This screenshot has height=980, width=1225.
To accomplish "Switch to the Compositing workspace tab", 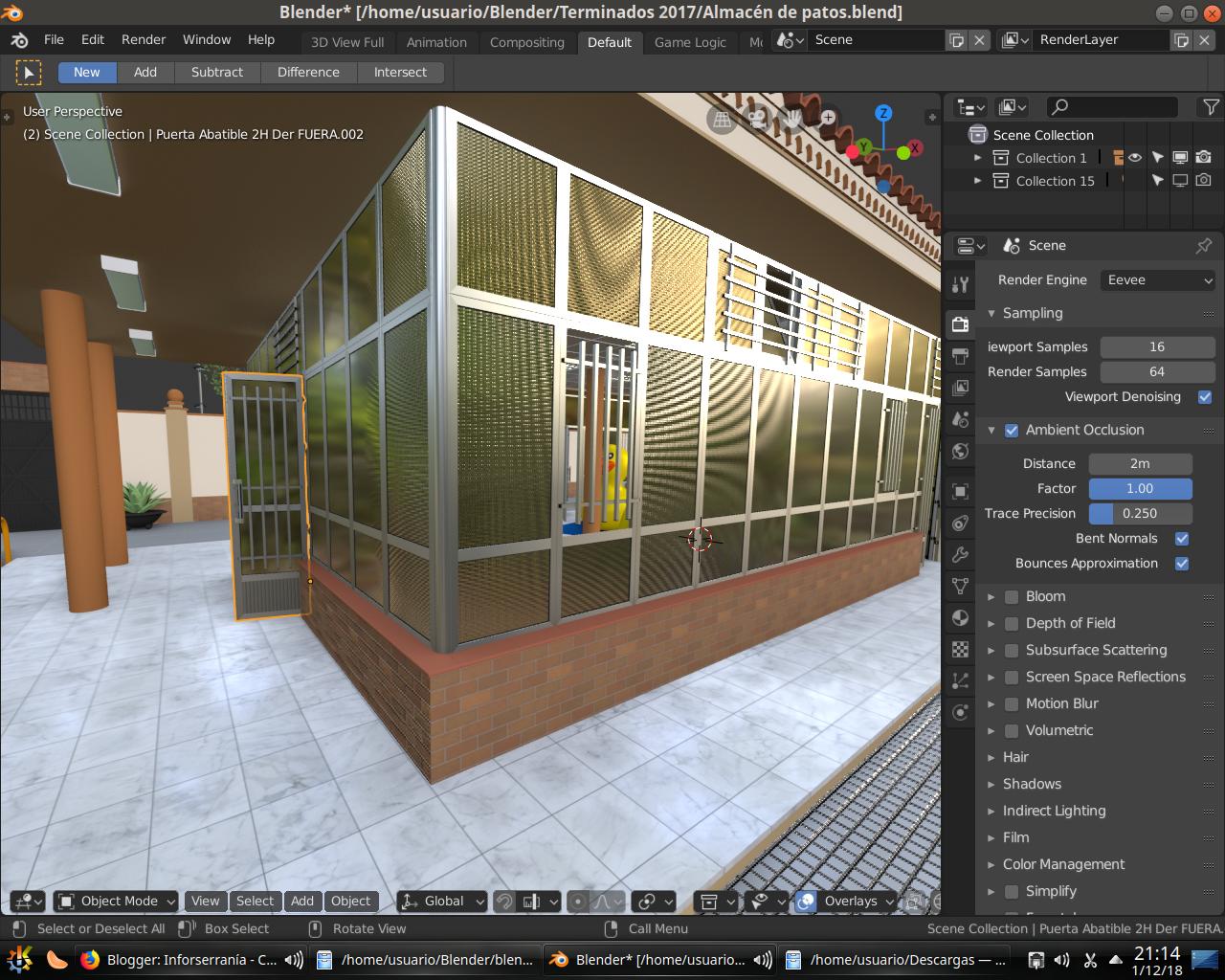I will click(527, 42).
